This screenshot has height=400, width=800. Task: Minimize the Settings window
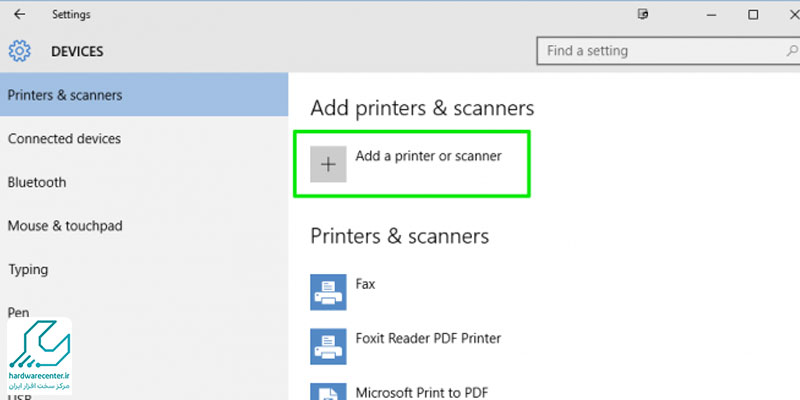712,15
